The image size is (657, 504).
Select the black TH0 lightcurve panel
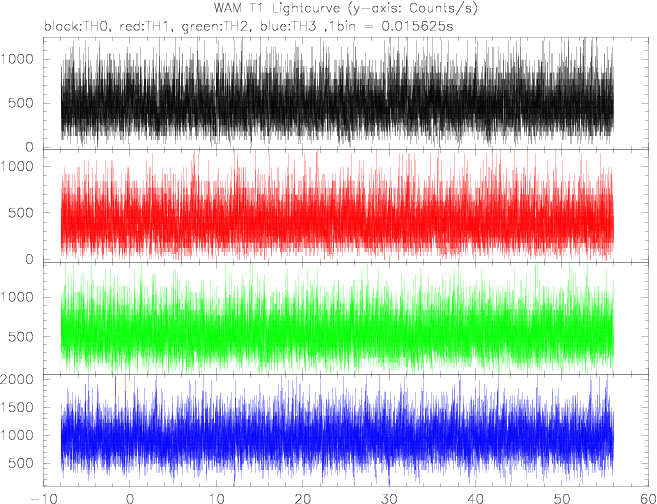346,93
